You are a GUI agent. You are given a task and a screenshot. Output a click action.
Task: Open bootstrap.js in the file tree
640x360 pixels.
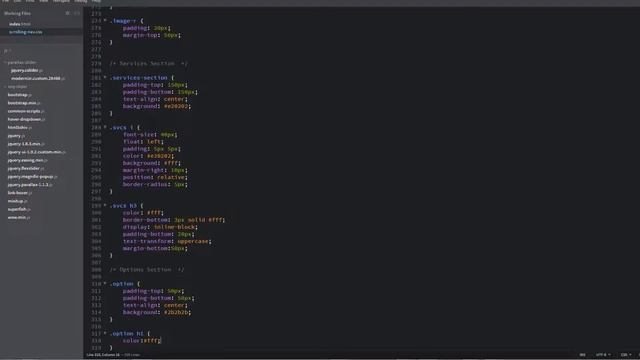19,95
